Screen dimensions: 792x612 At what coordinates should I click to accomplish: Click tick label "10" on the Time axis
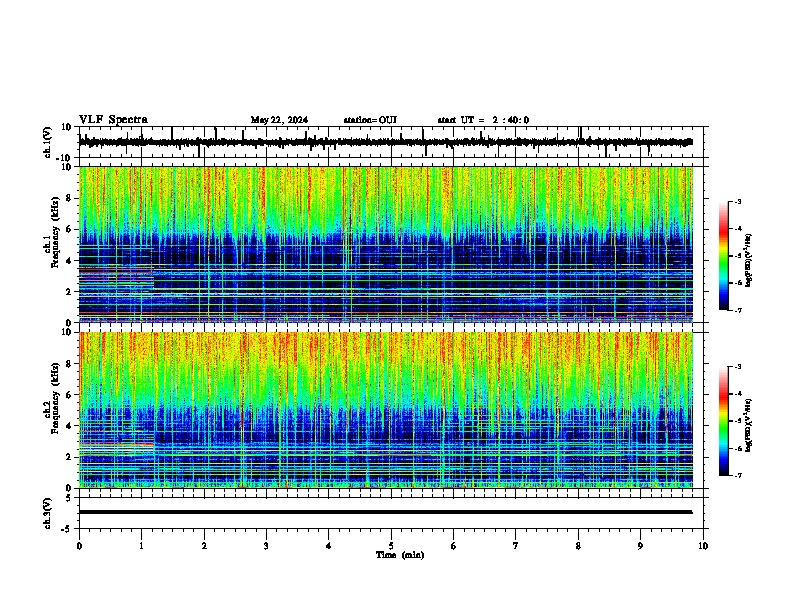pyautogui.click(x=703, y=546)
